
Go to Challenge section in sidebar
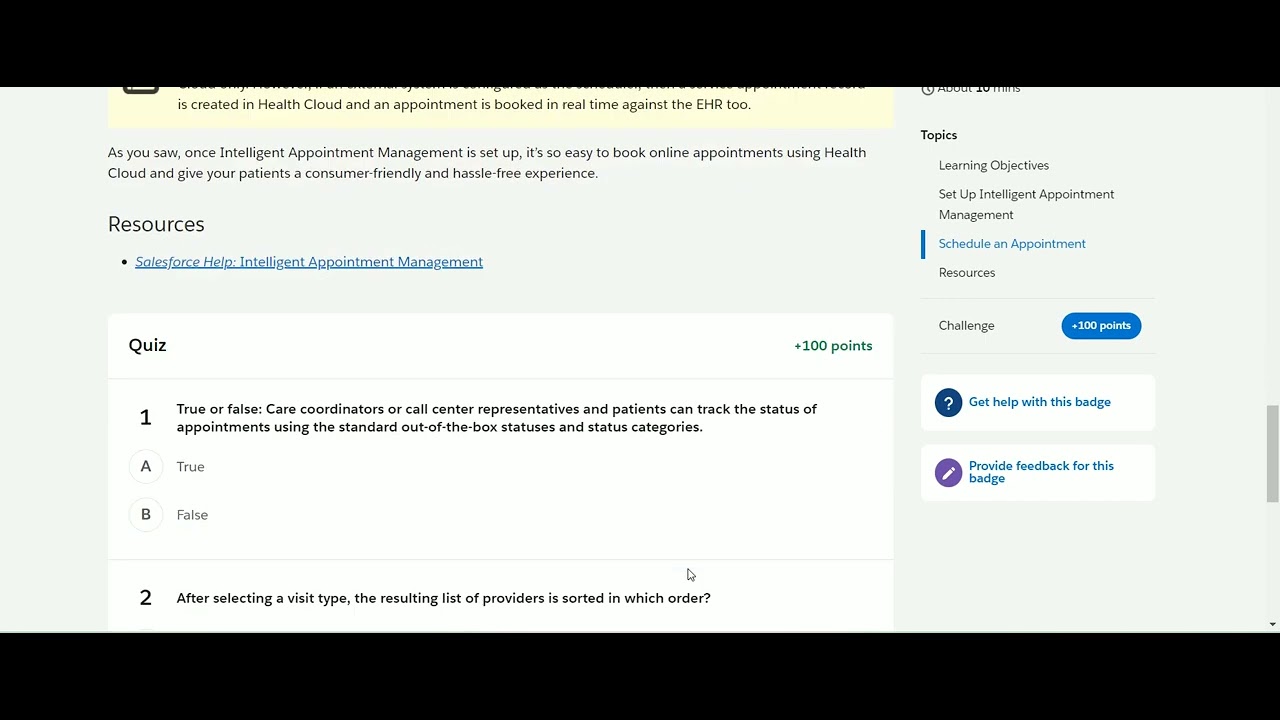point(966,325)
